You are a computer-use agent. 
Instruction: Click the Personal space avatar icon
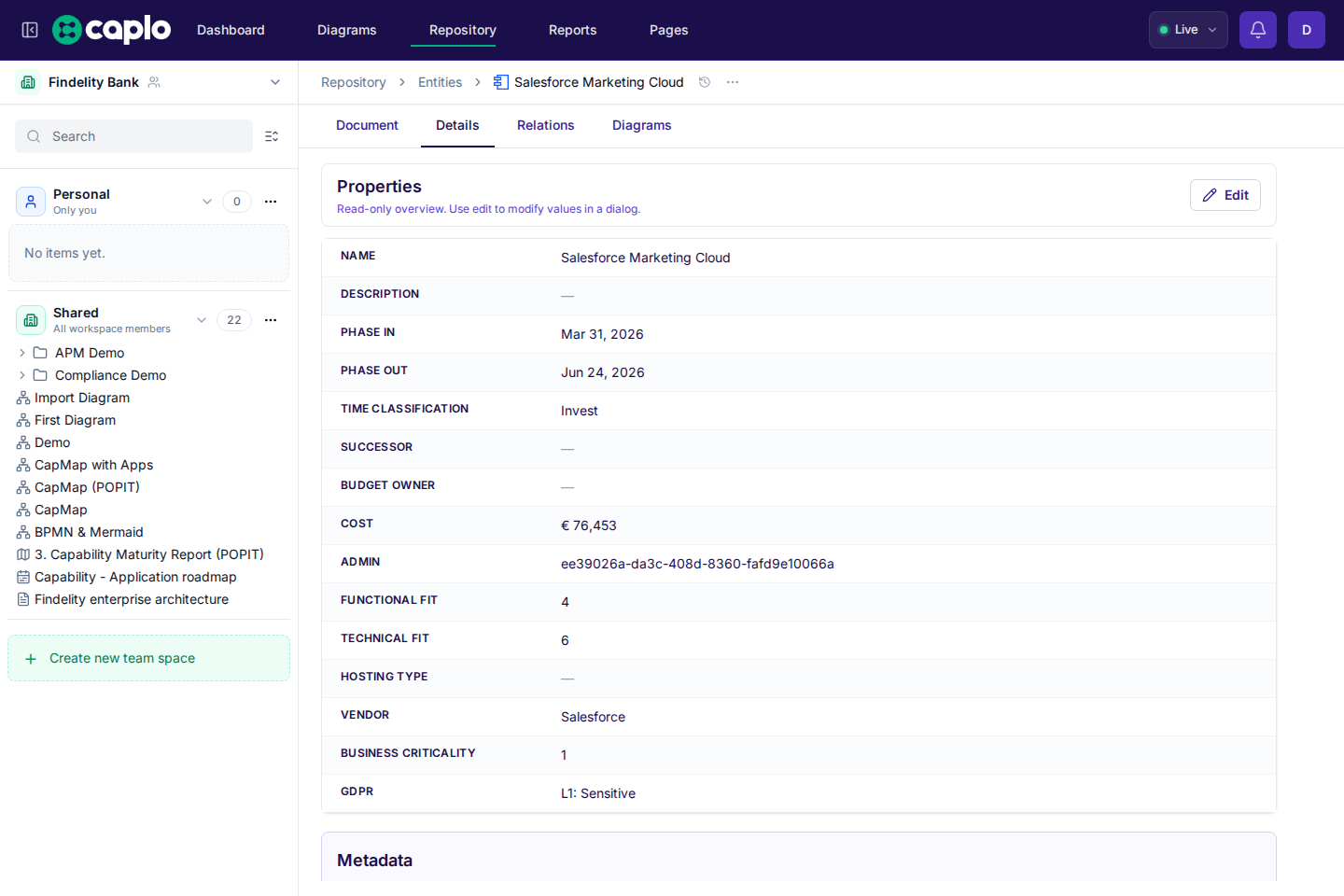click(x=31, y=202)
